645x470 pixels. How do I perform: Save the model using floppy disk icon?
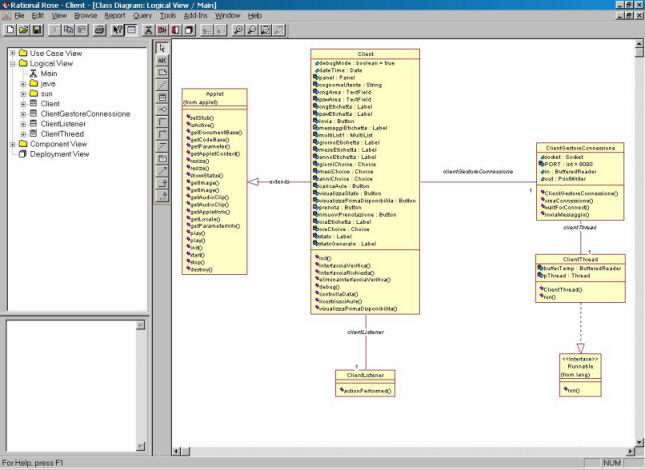click(x=37, y=30)
